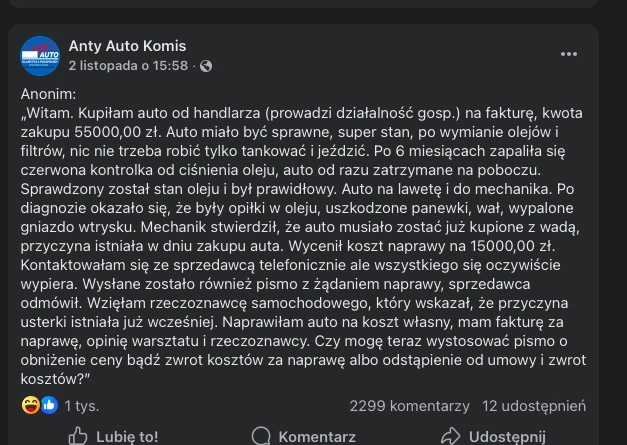Click the speech bubble icon beside Komentarz

pyautogui.click(x=260, y=436)
